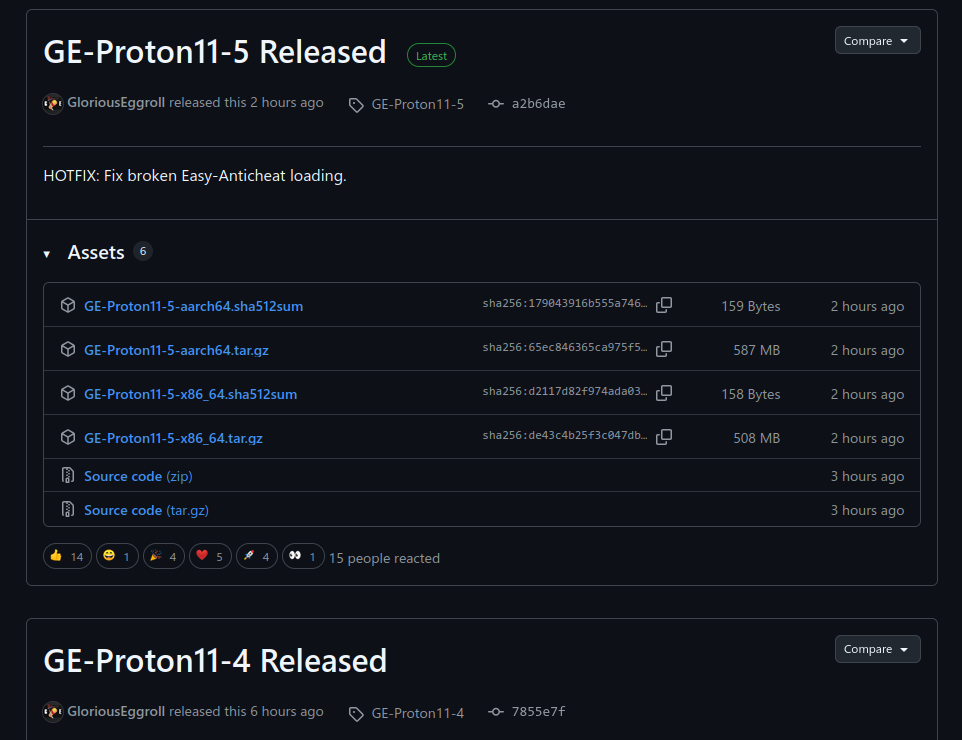Collapse the Assets section triangle
962x740 pixels.
[47, 253]
